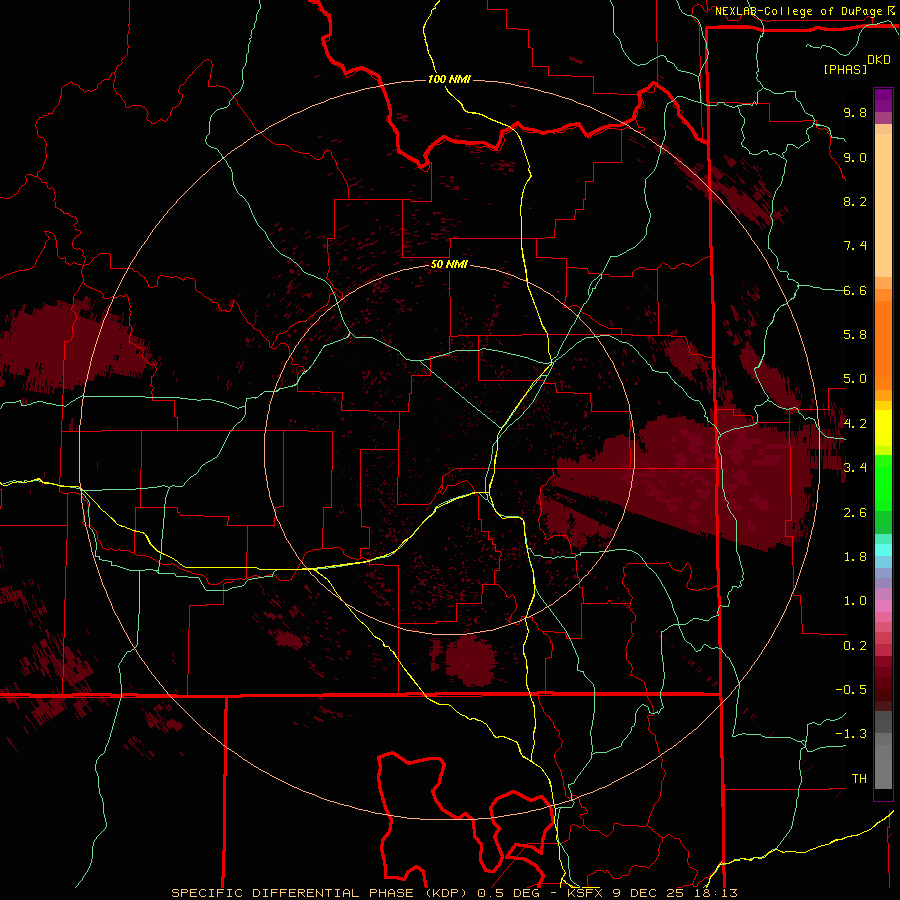Click the 9.8 value on color scale
The image size is (900, 900).
point(855,112)
